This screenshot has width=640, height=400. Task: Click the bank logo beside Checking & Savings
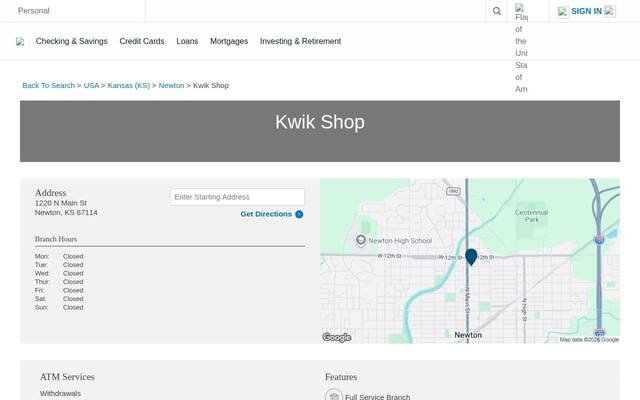coord(20,42)
